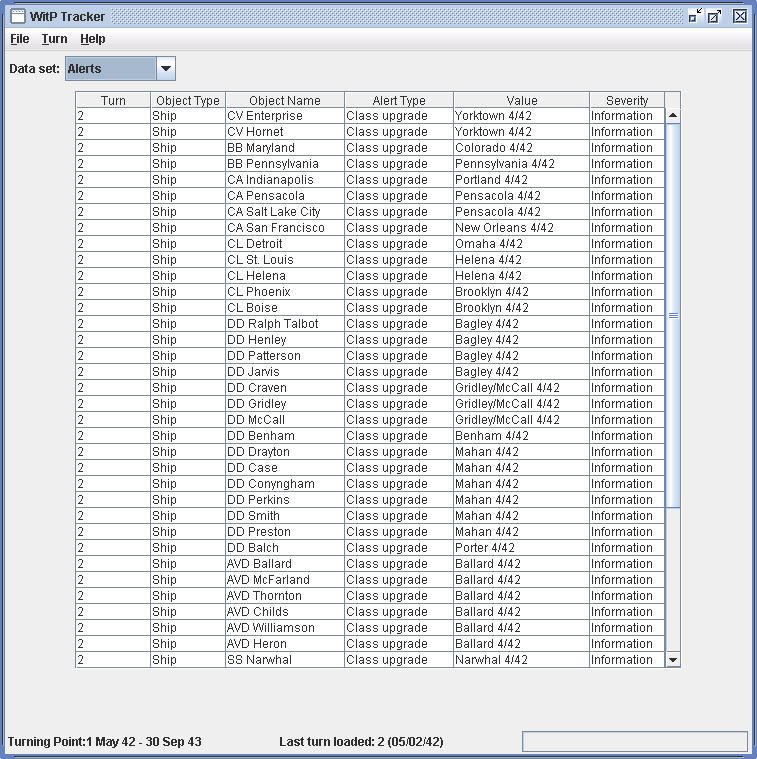Screen dimensions: 757x759
Task: Sort by the Object Type column header
Action: [188, 100]
